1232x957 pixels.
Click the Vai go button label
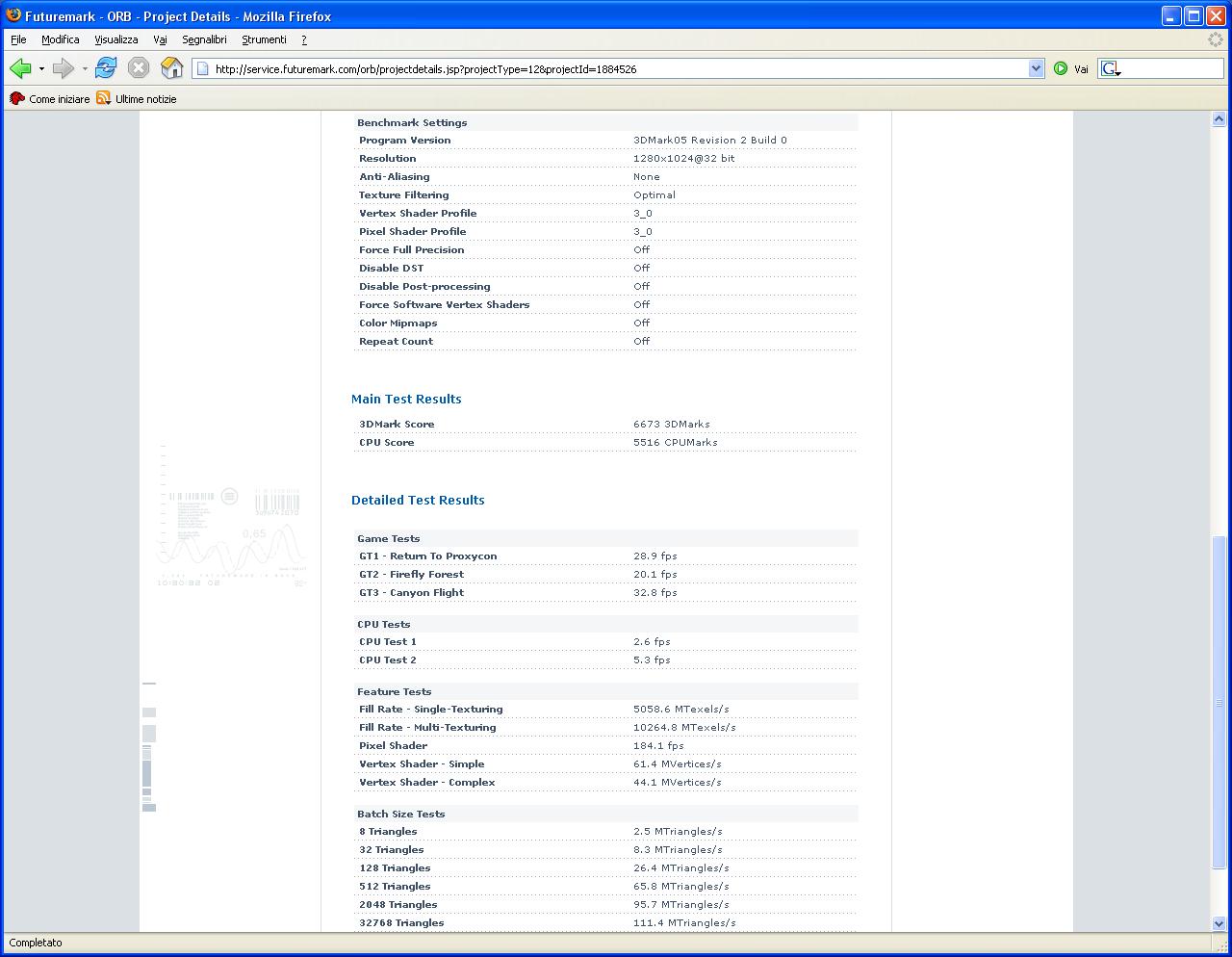click(x=1081, y=69)
